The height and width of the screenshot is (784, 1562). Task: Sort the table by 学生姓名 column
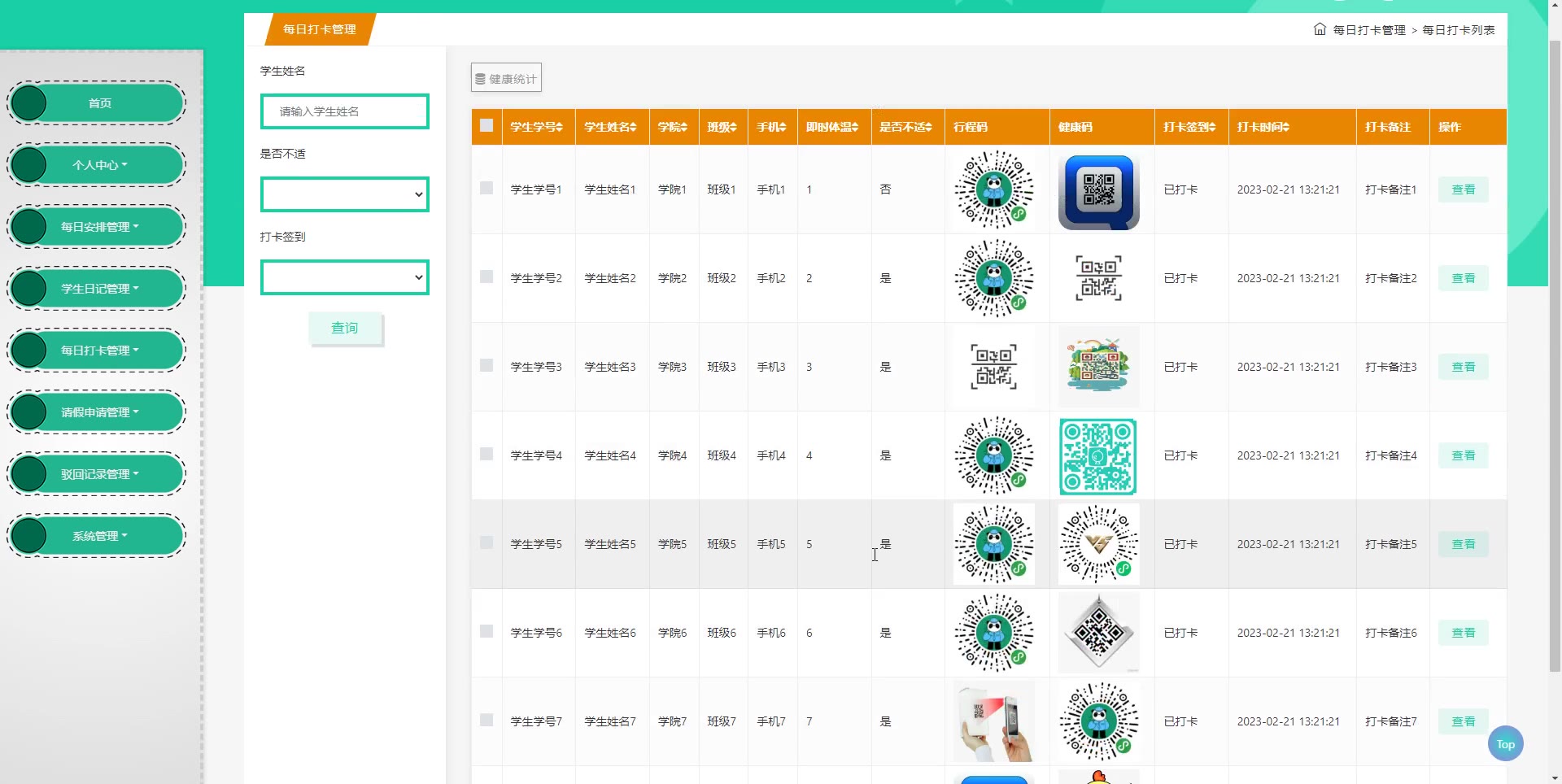pos(611,127)
